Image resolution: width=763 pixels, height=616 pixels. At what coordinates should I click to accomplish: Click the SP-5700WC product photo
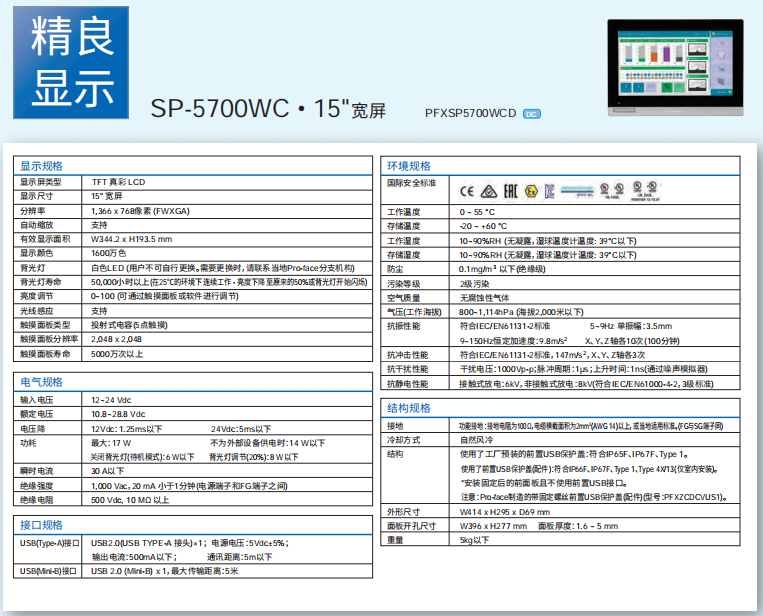(x=675, y=67)
